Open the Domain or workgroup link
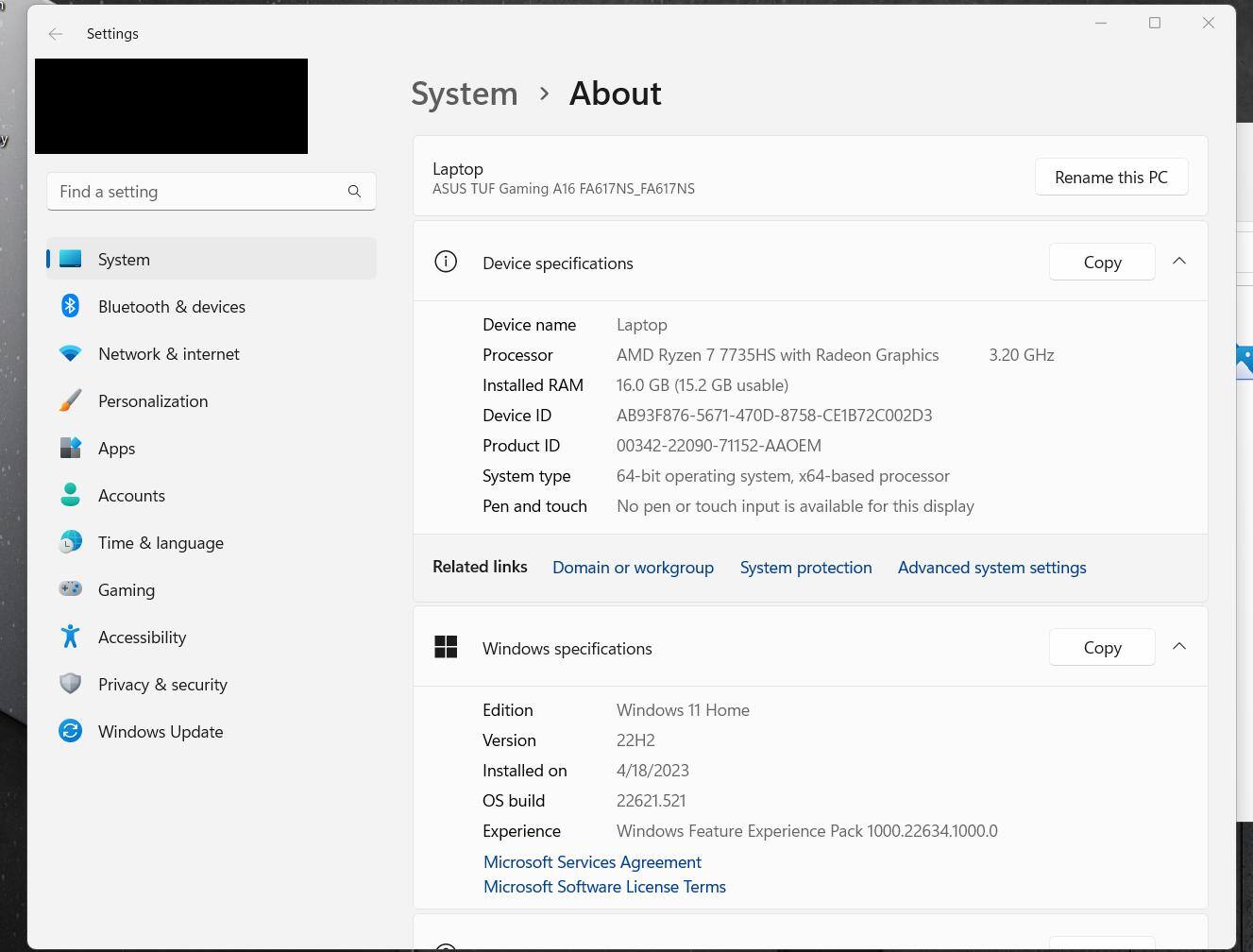 pyautogui.click(x=633, y=568)
